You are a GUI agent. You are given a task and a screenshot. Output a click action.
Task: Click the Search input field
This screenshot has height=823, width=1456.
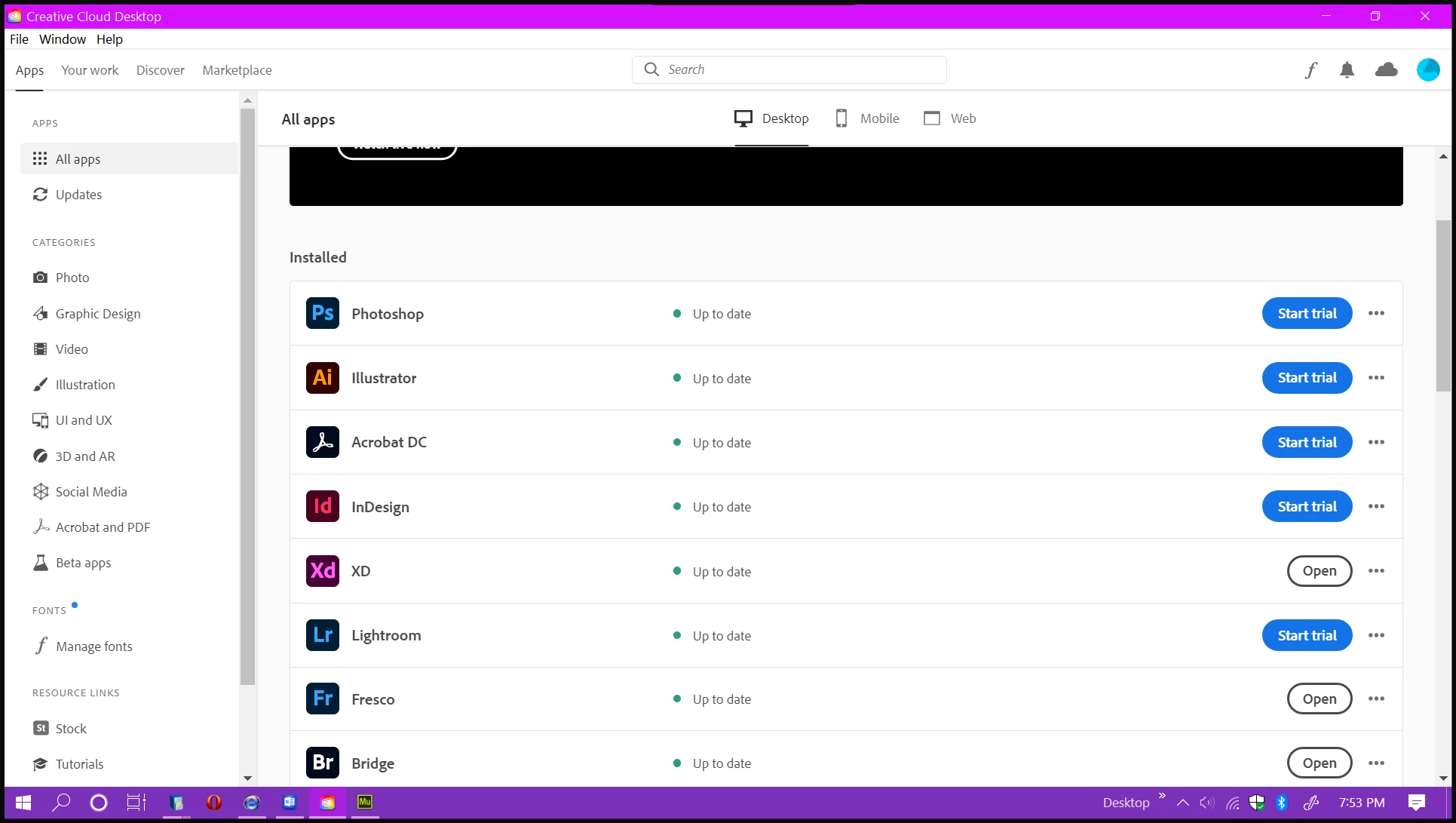point(799,69)
